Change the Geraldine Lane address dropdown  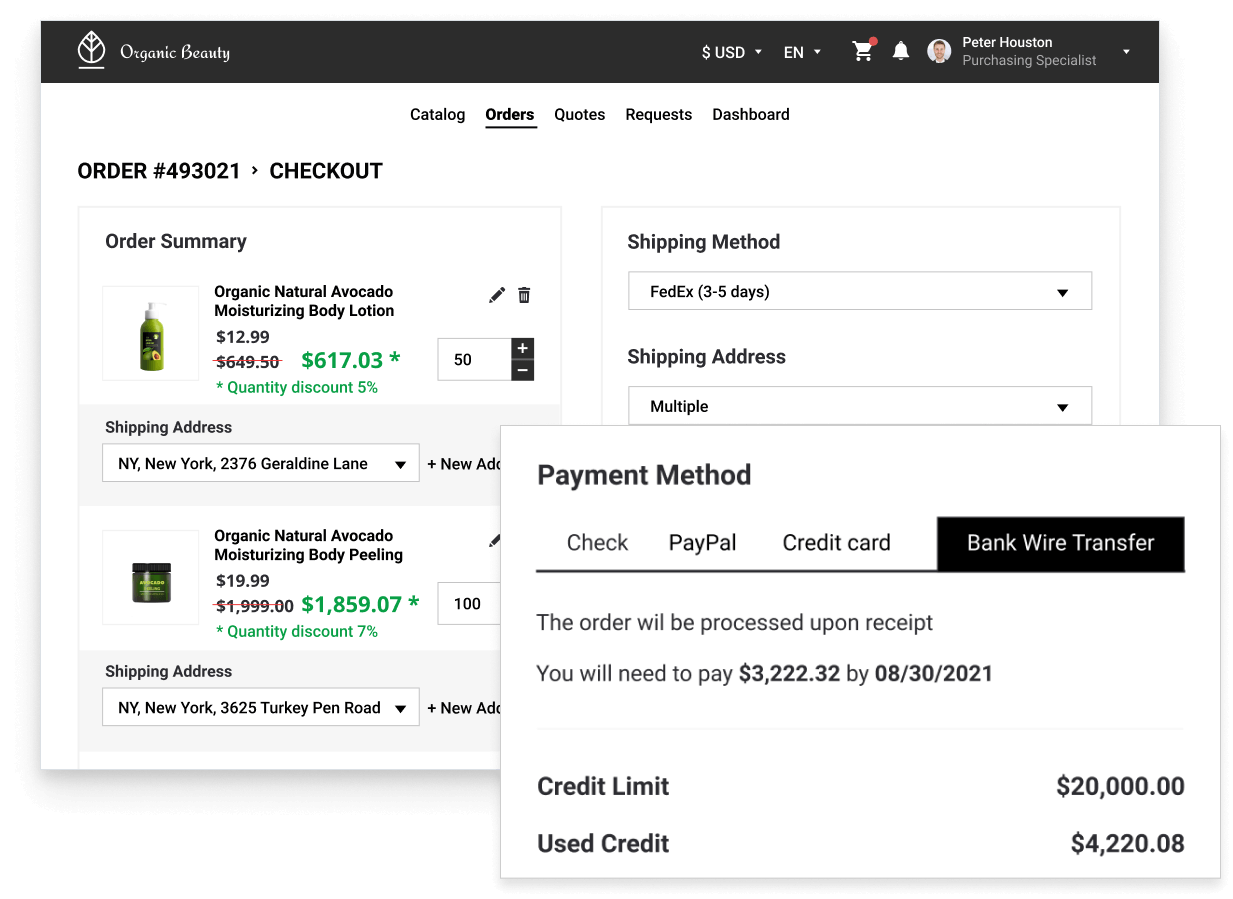(261, 464)
